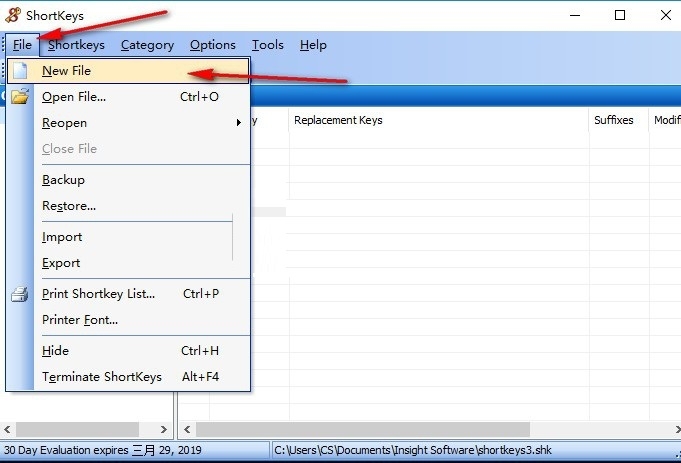Click the left panel horizontal scrollbar thumb
Screen dimensions: 681x463
[x=77, y=430]
